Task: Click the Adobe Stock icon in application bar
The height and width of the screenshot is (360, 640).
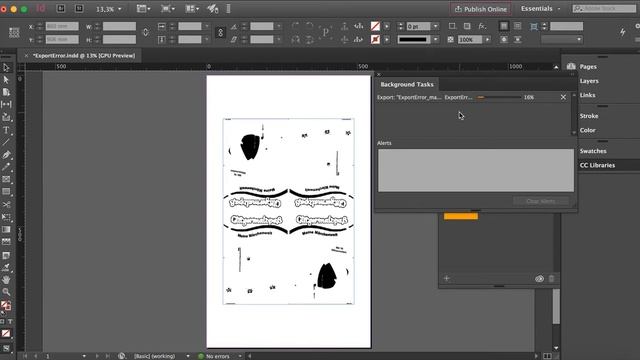Action: tap(79, 8)
